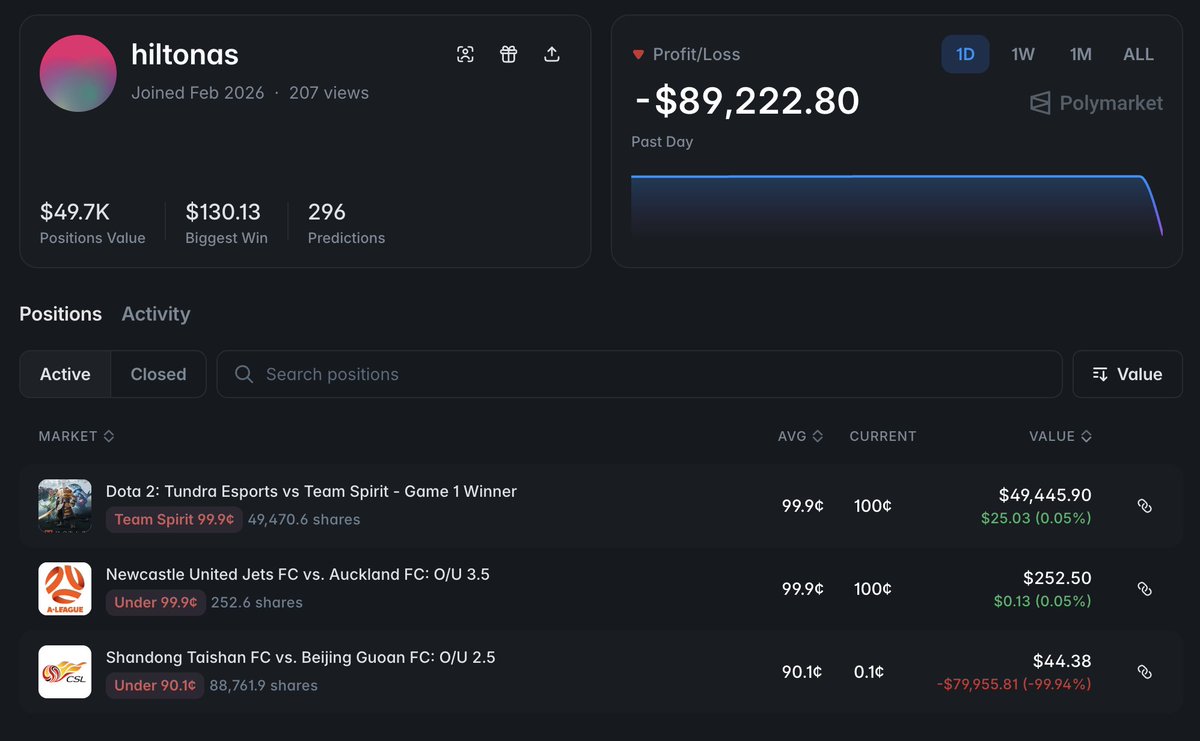The width and height of the screenshot is (1200, 741).
Task: Switch to the Positions tab
Action: click(60, 314)
